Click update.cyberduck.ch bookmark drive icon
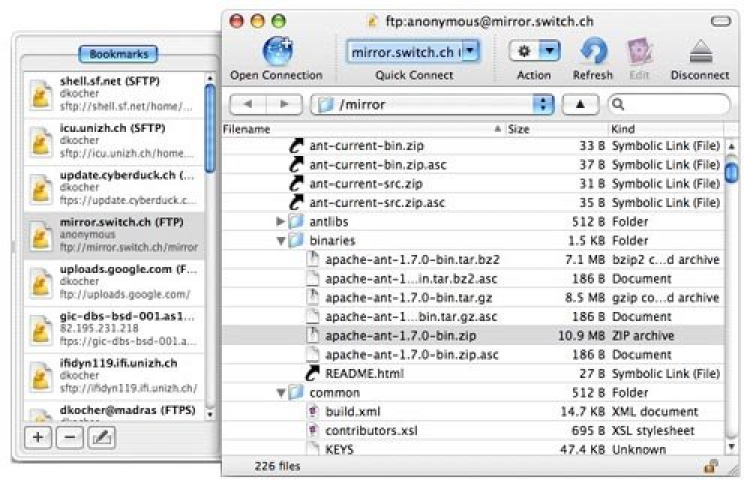This screenshot has height=495, width=750. pyautogui.click(x=40, y=189)
